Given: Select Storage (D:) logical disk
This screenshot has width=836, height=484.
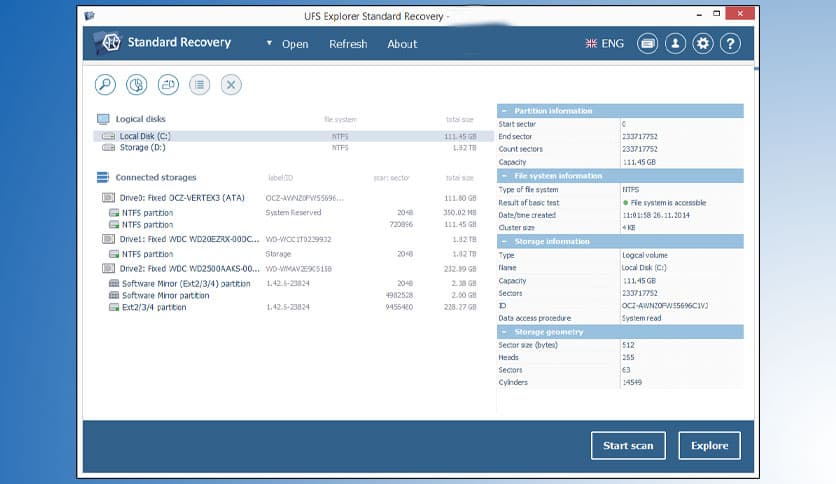Looking at the screenshot, I should (293, 148).
